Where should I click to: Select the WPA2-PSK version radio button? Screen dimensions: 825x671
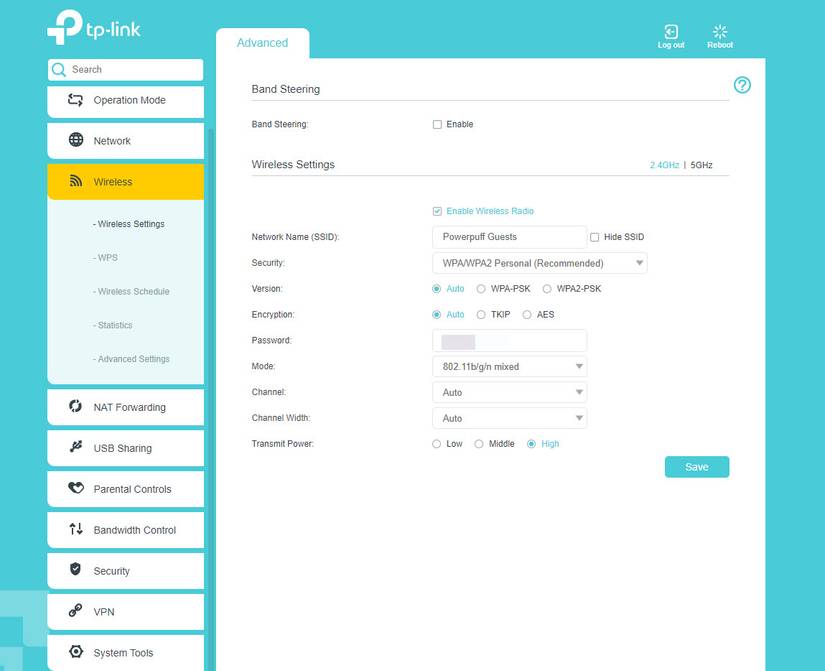click(547, 288)
